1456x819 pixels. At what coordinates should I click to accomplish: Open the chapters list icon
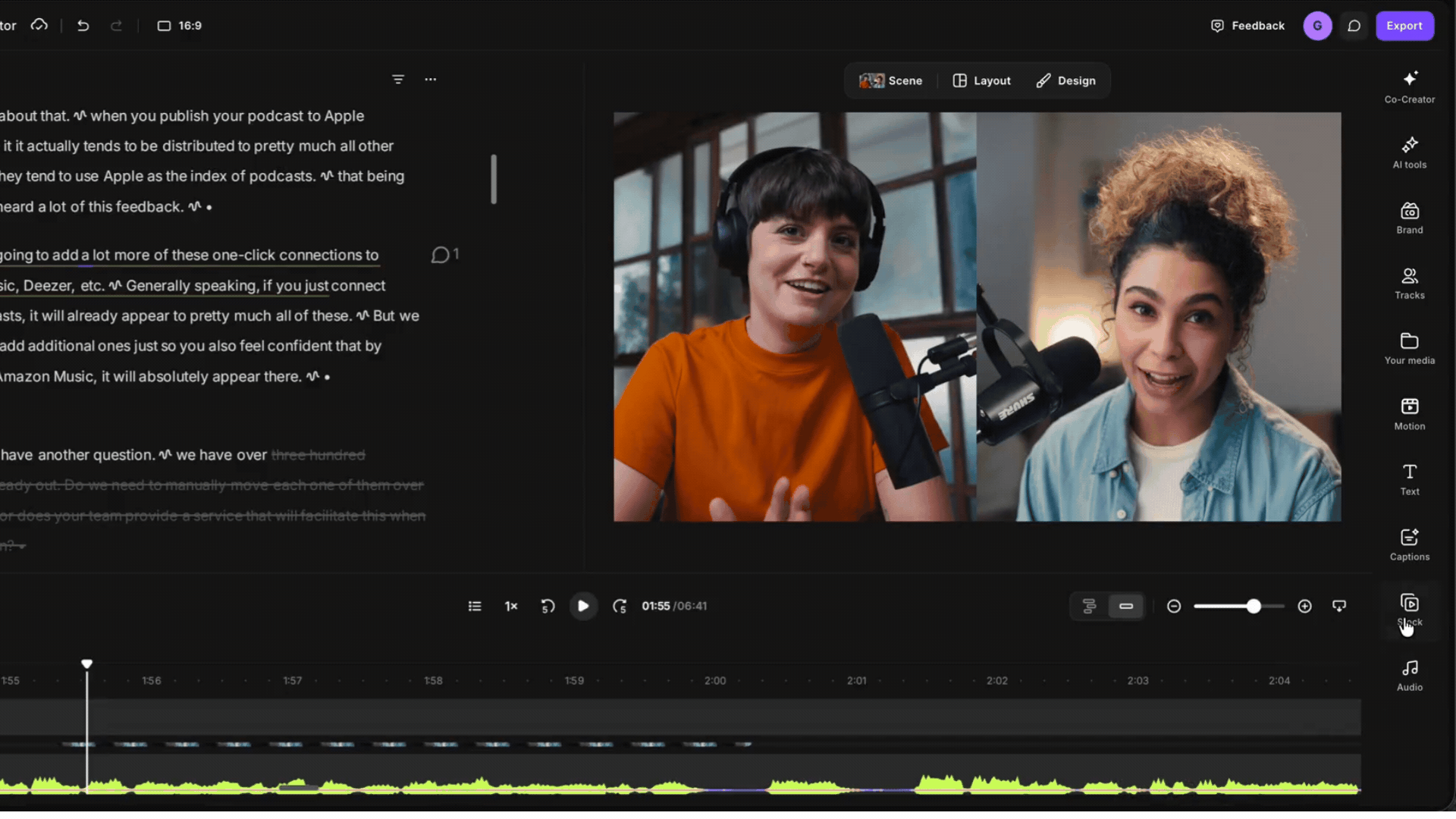pos(475,606)
